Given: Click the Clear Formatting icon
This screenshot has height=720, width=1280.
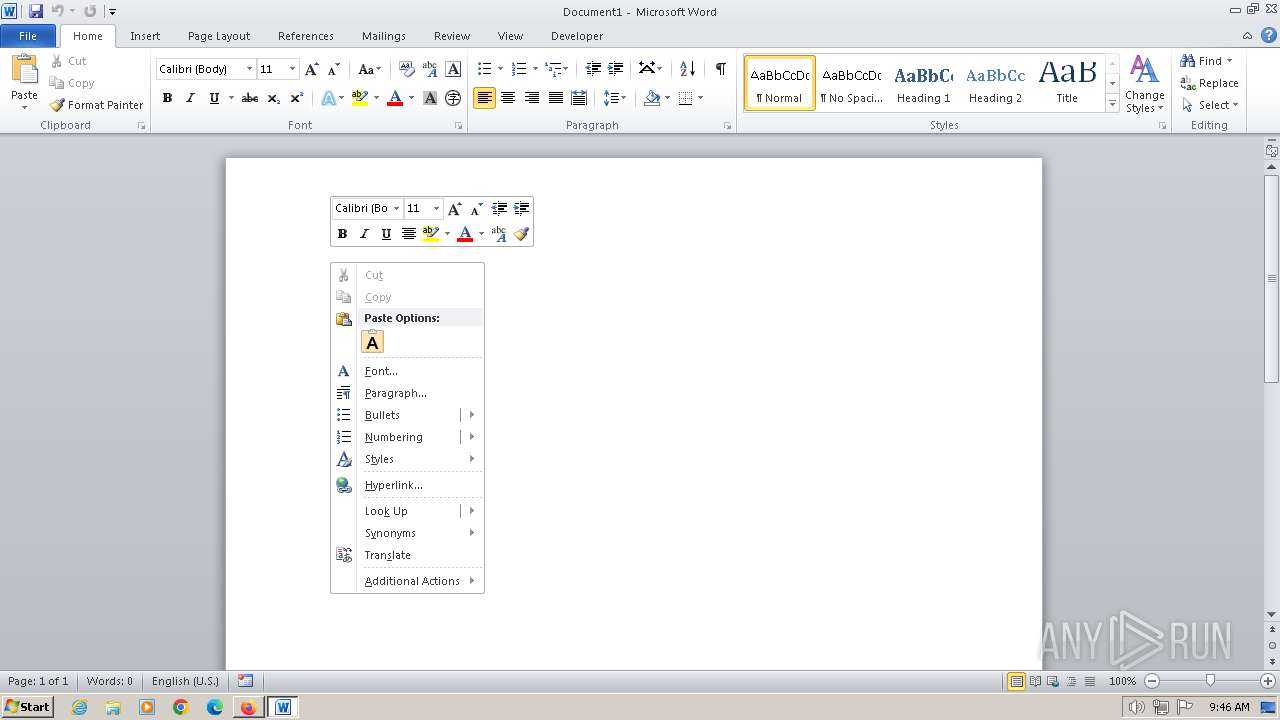Looking at the screenshot, I should [407, 69].
